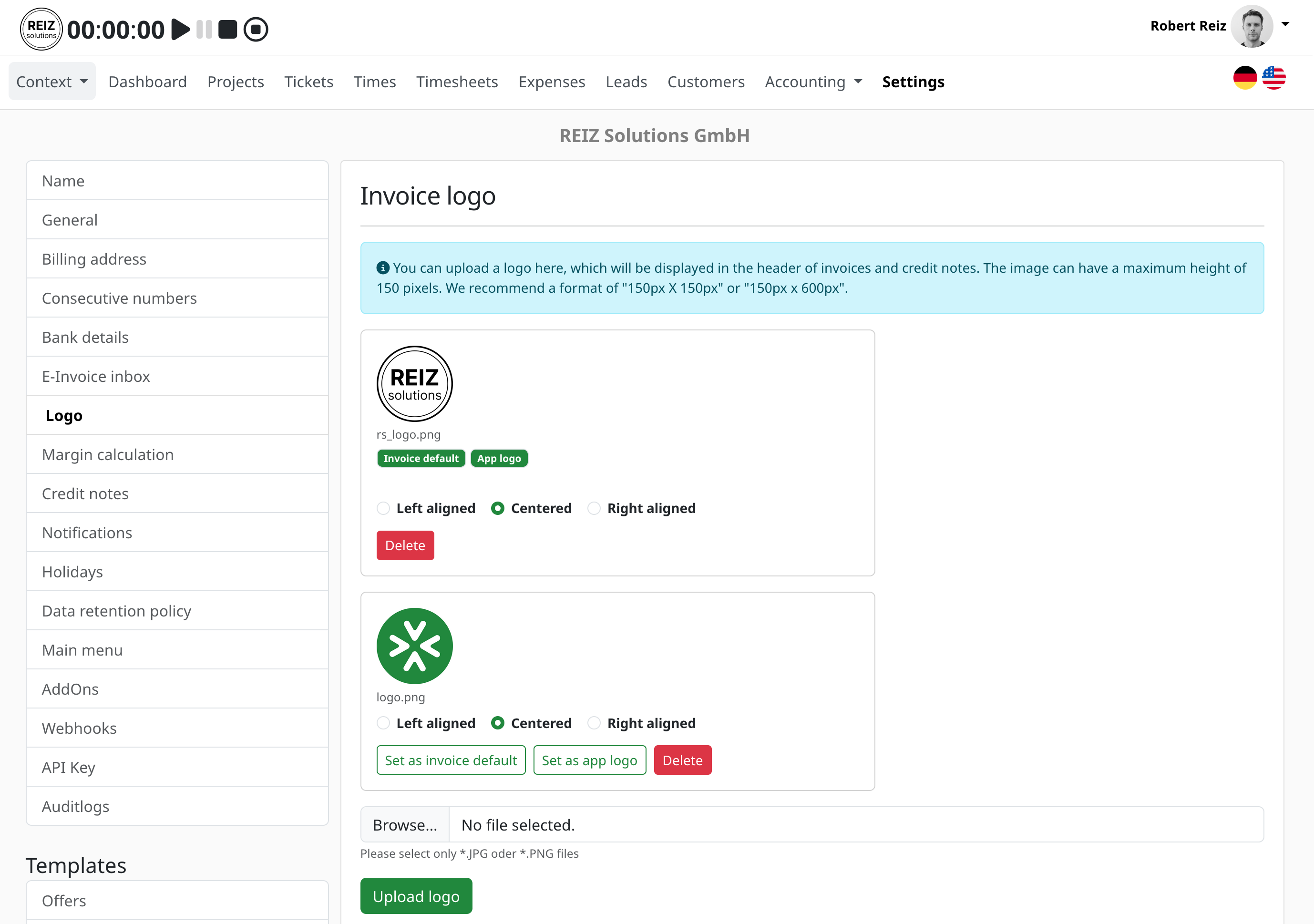
Task: Click the App logo badge
Action: coord(499,458)
